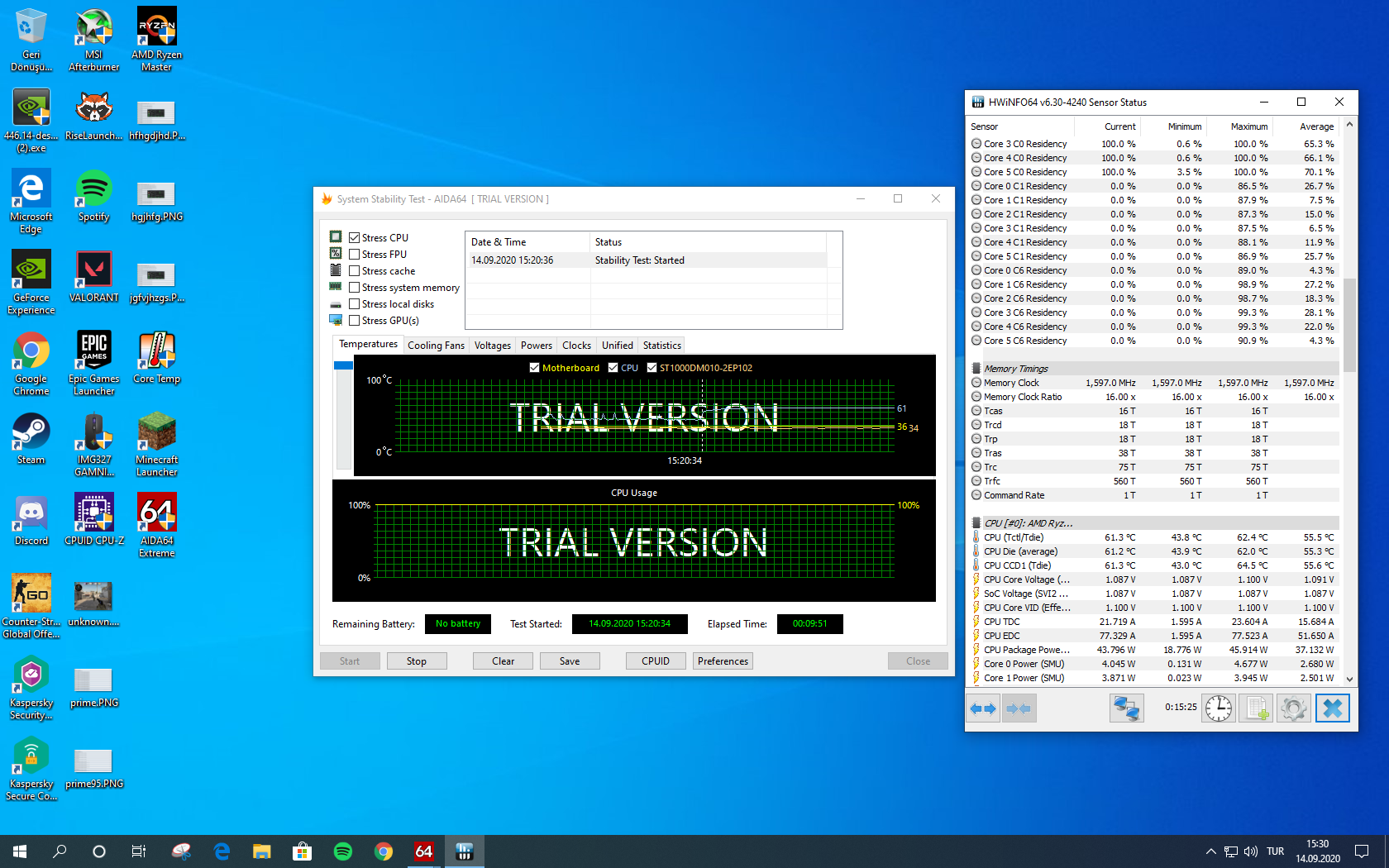Open MSI Afterburner desktop icon
This screenshot has height=868, width=1389.
point(93,39)
